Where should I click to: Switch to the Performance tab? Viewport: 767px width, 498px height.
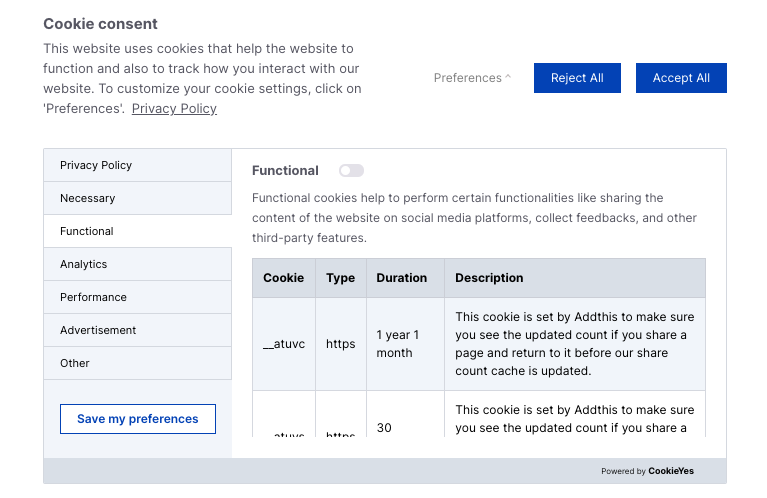coord(137,297)
